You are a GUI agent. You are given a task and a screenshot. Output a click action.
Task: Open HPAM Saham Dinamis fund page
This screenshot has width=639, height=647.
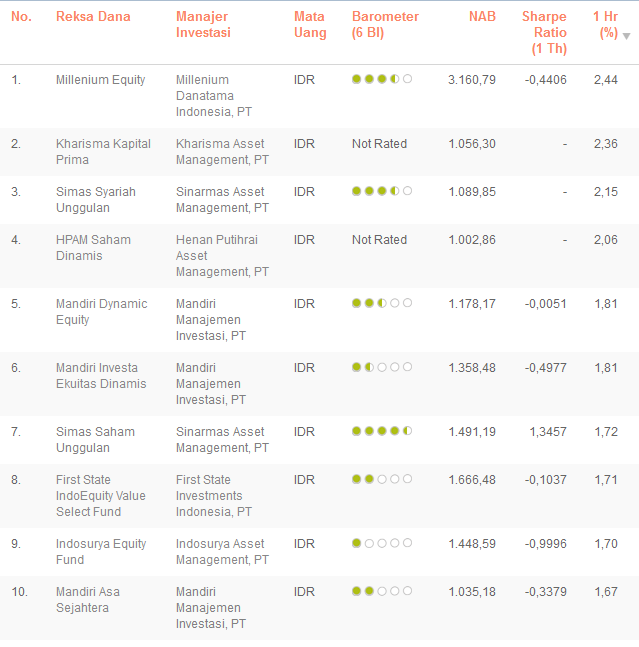tap(94, 248)
